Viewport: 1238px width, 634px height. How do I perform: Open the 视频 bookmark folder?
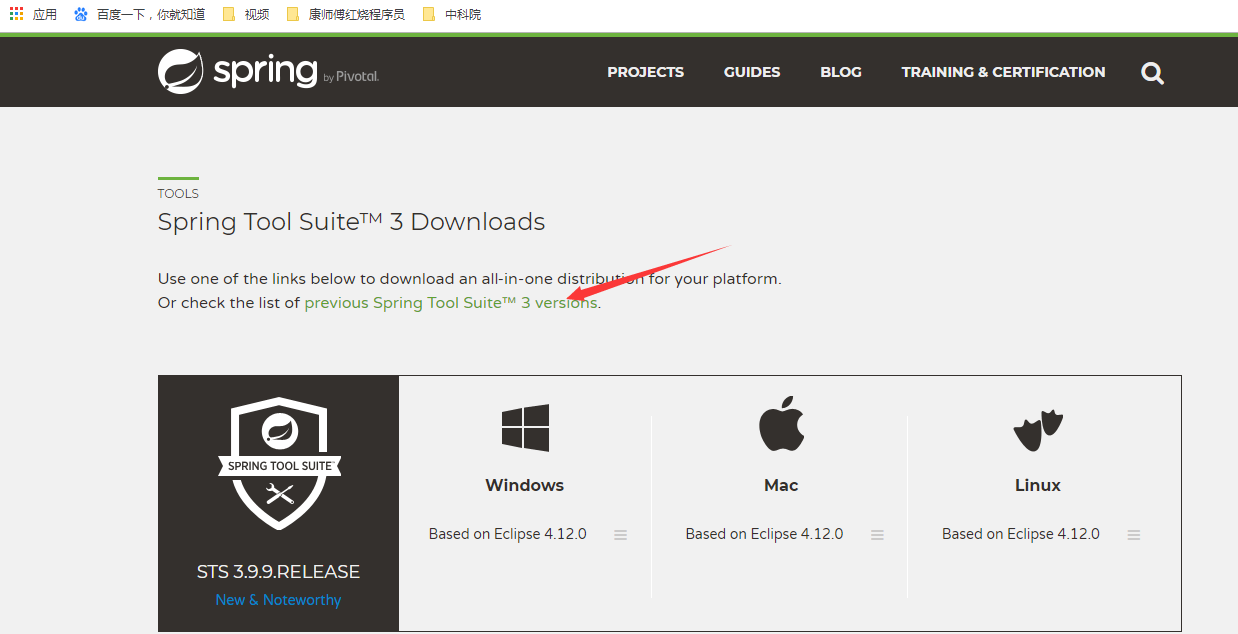(246, 14)
